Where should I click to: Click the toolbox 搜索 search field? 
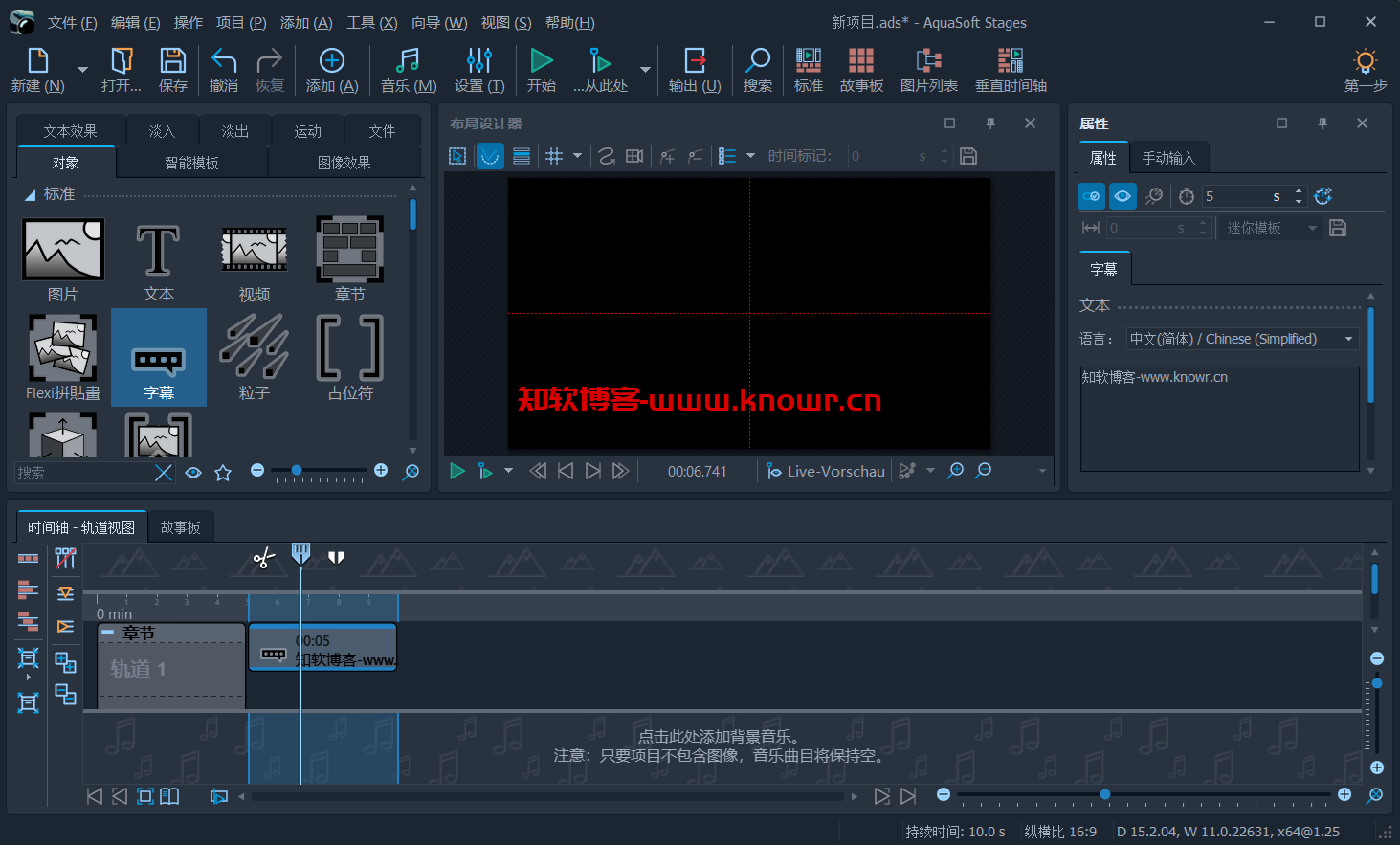point(84,473)
